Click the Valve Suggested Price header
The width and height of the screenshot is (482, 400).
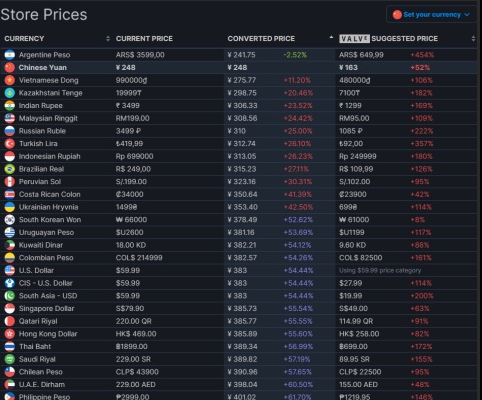[388, 39]
